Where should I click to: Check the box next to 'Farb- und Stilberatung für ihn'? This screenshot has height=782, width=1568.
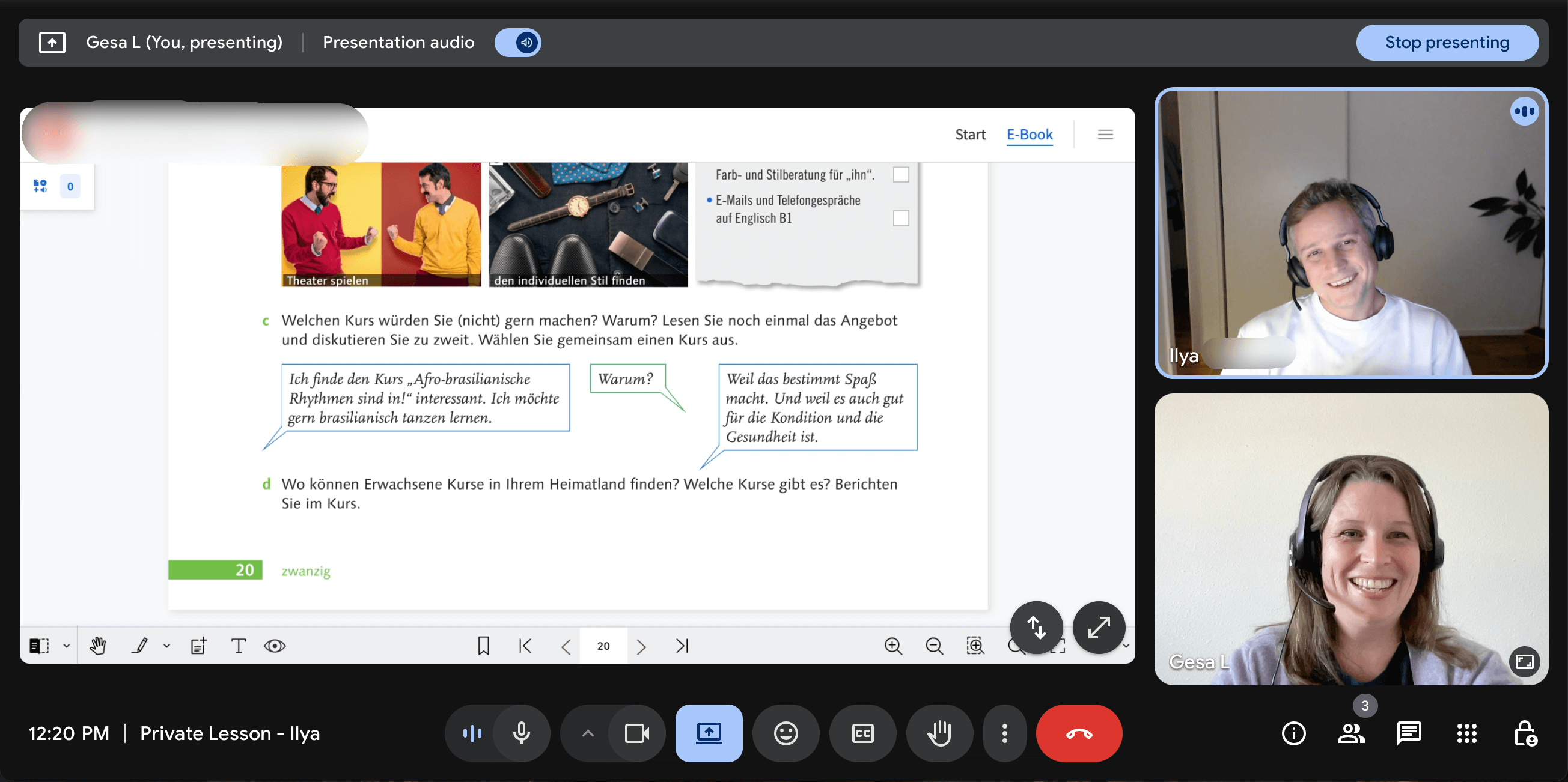click(x=901, y=174)
